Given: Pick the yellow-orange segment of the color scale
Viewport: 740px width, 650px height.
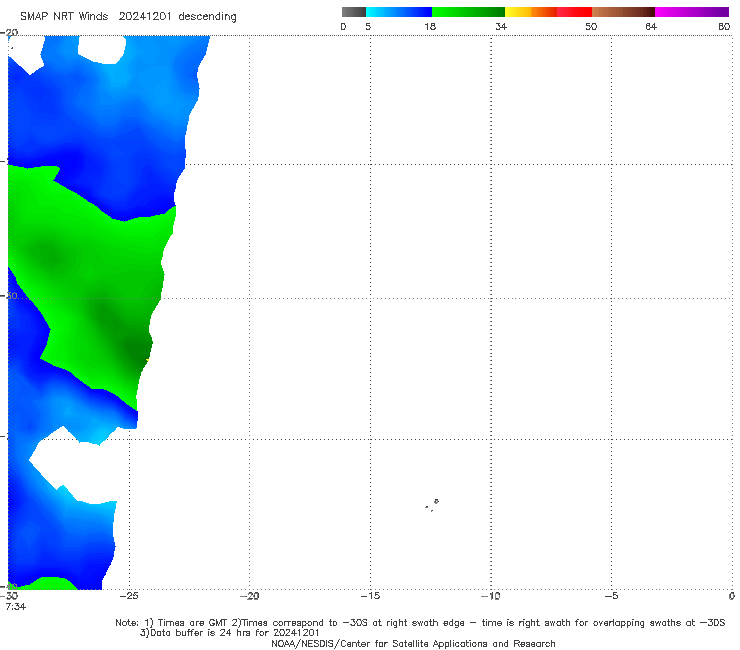Looking at the screenshot, I should pos(530,12).
